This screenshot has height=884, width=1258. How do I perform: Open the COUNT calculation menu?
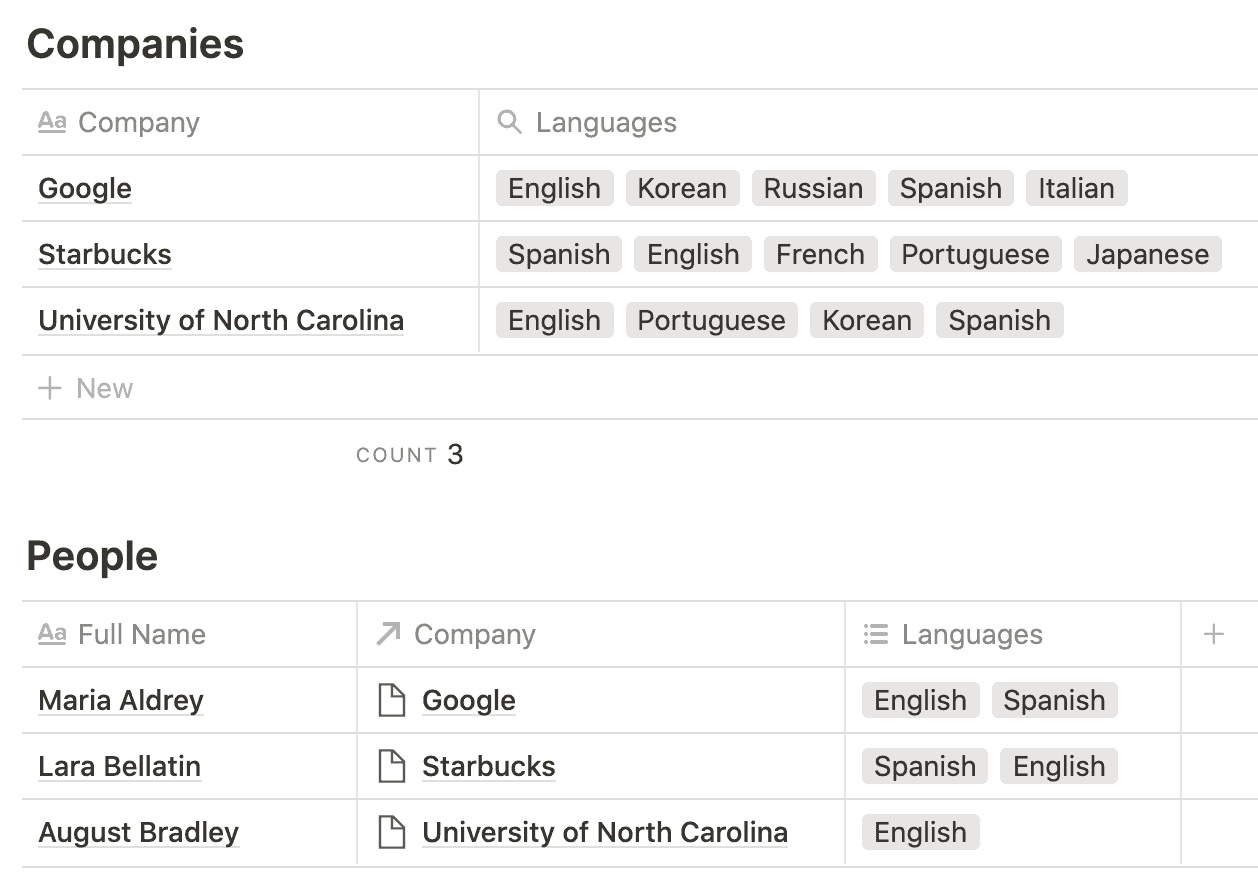409,455
